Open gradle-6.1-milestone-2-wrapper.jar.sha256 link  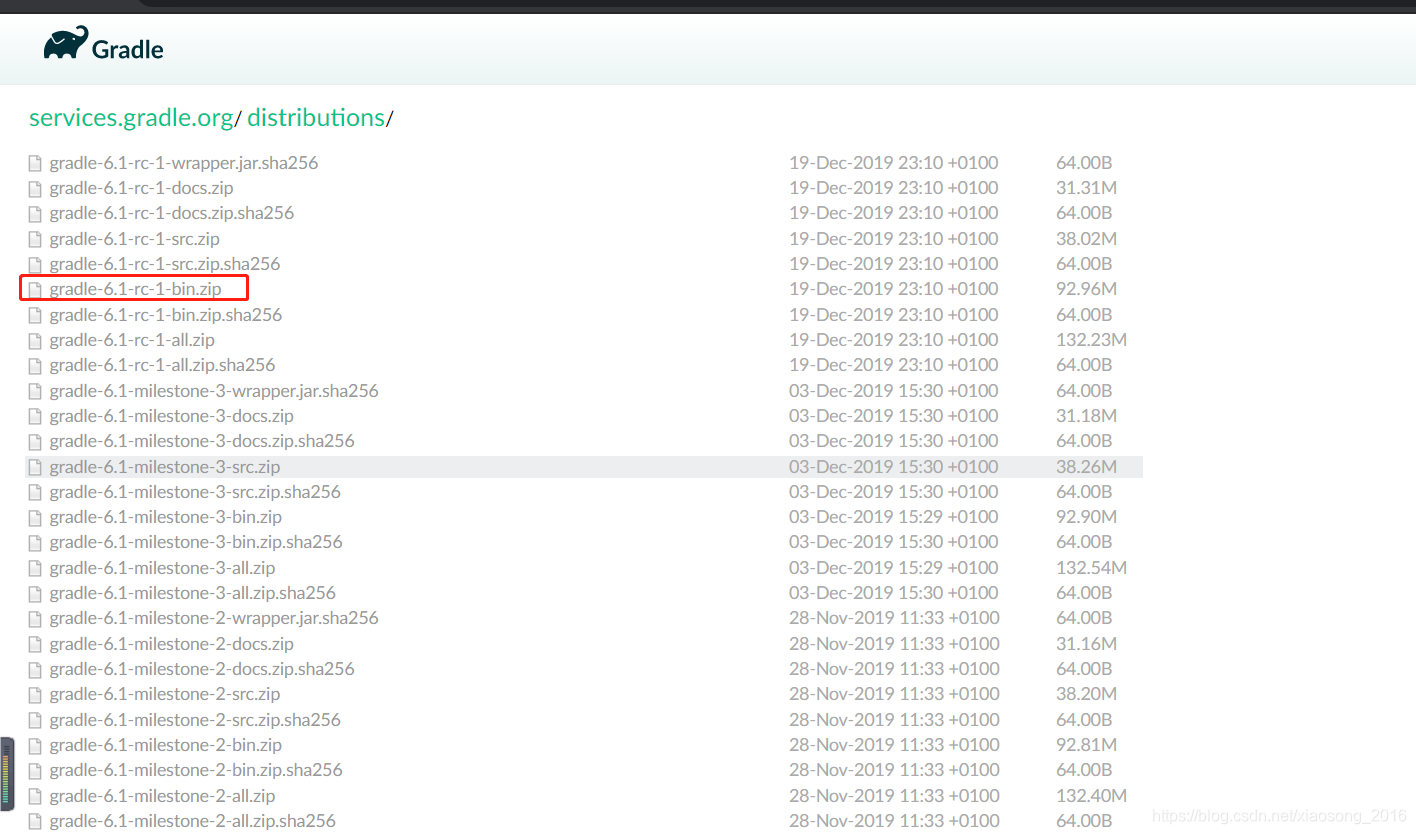(x=214, y=618)
